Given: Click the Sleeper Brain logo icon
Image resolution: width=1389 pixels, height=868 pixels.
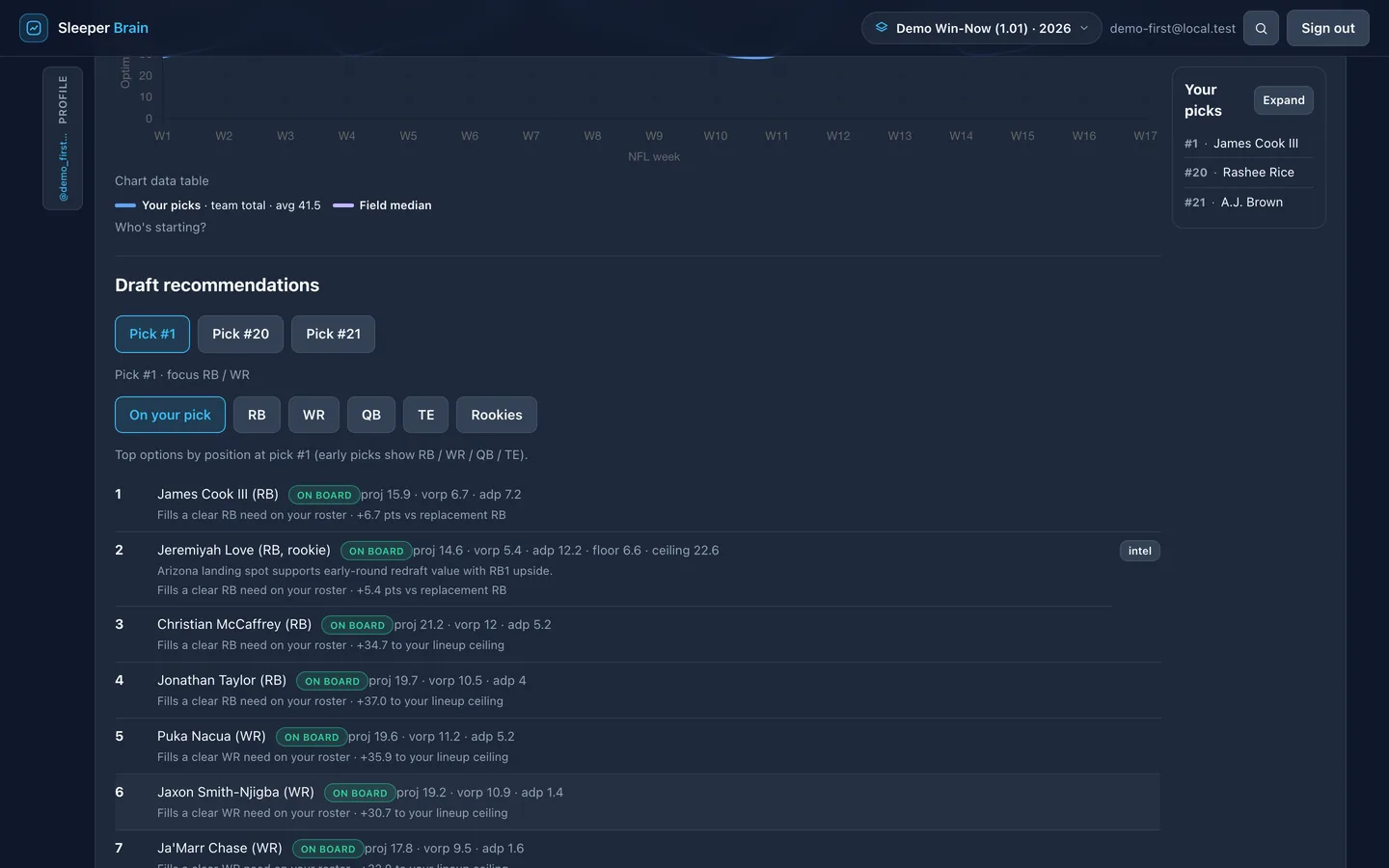Looking at the screenshot, I should [x=34, y=28].
